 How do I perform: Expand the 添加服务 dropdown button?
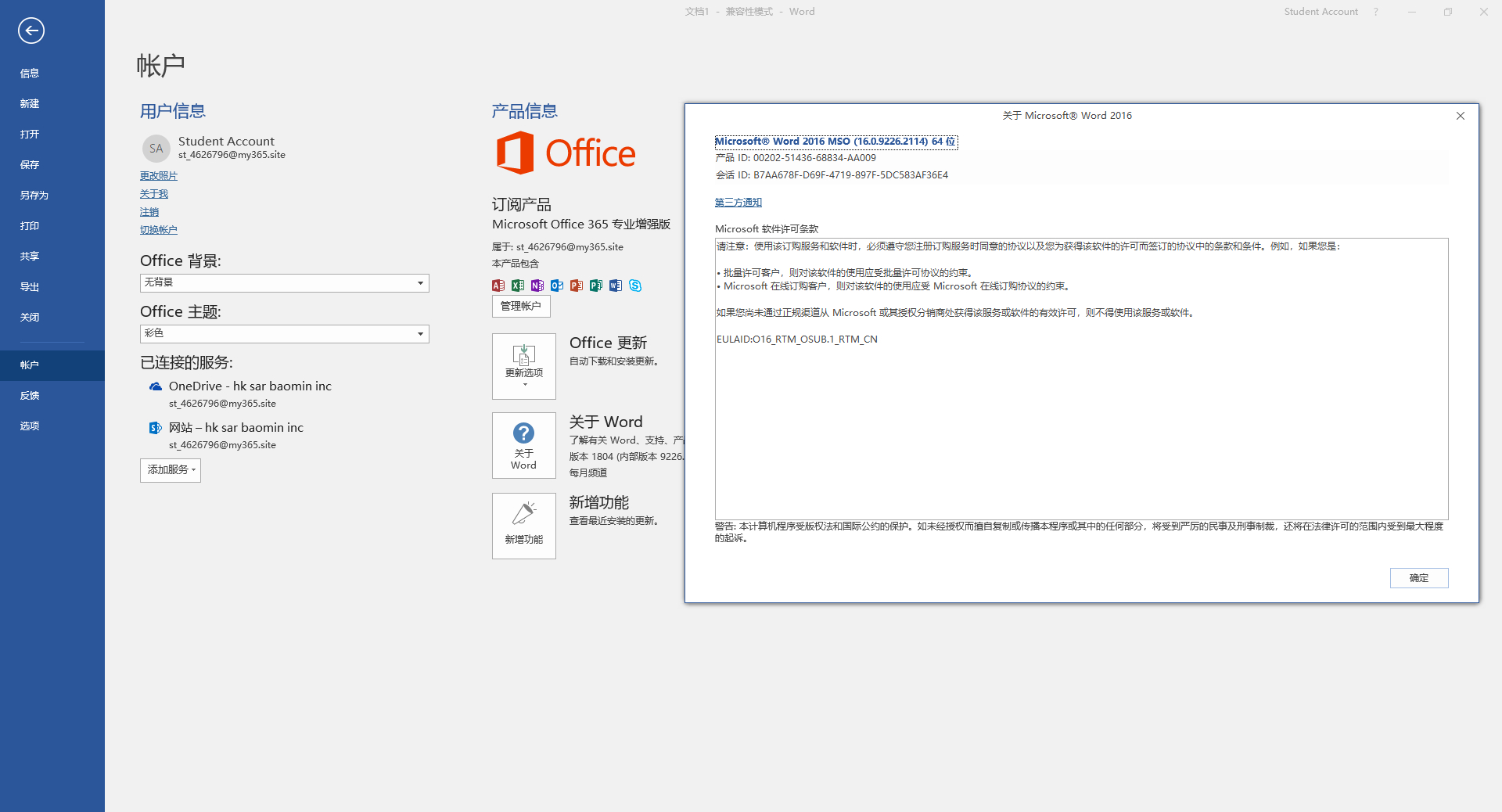pos(171,470)
